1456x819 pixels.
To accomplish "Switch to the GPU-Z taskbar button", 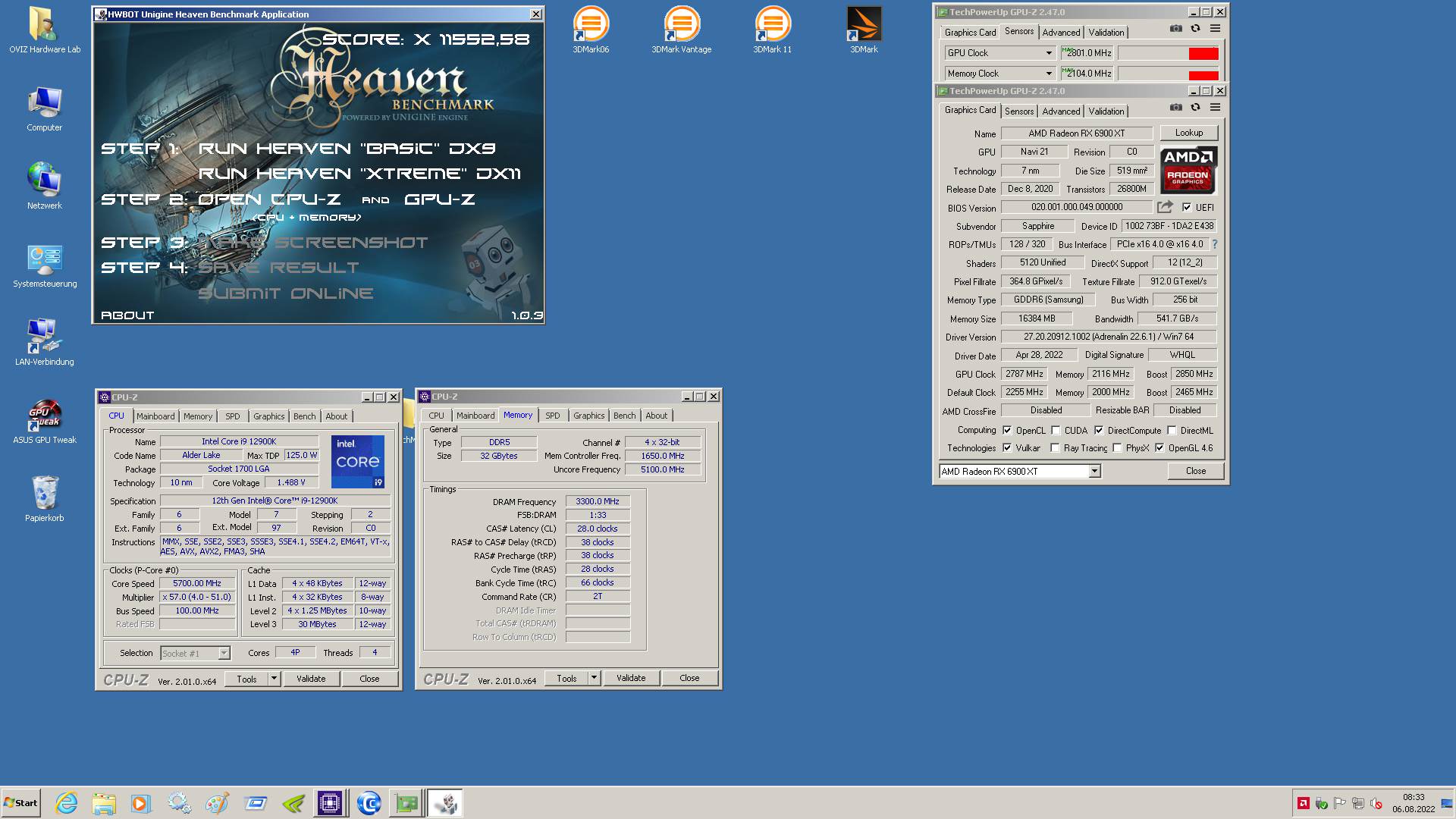I will 406,803.
